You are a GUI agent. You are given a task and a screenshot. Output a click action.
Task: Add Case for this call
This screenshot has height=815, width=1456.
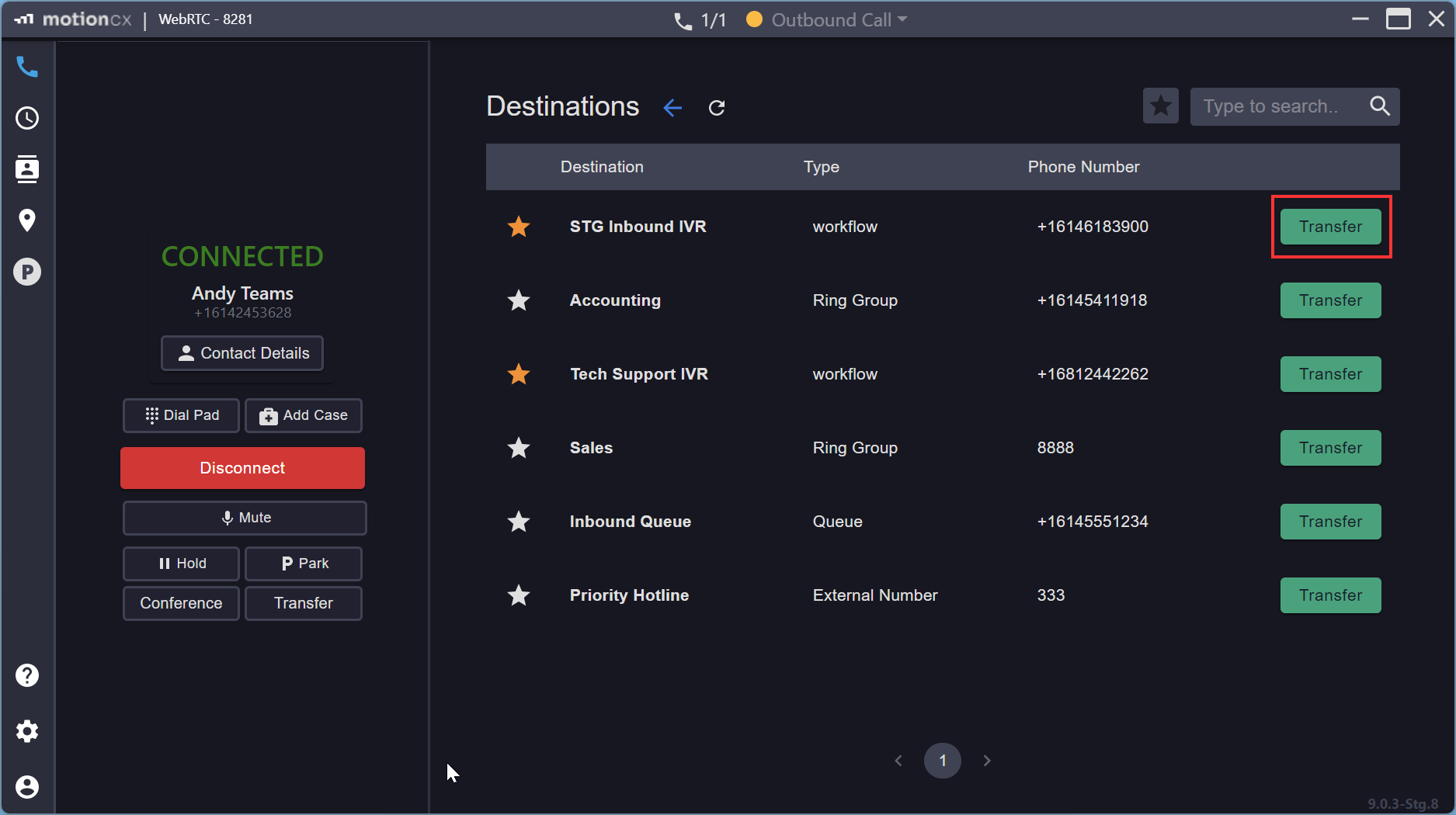(x=304, y=415)
